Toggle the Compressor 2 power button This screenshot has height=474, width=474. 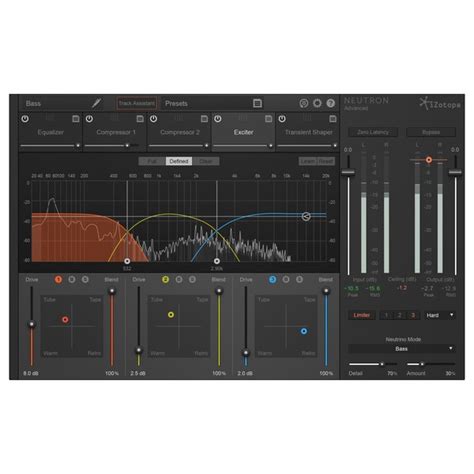coord(153,119)
